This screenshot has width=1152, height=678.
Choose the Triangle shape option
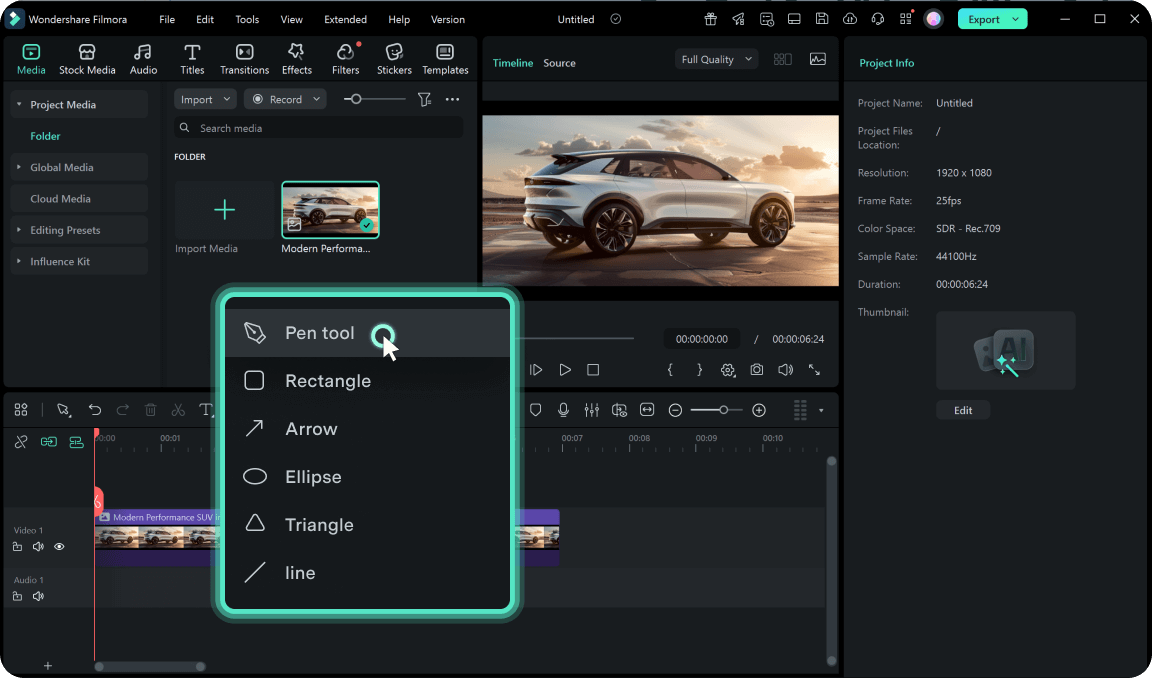click(367, 524)
